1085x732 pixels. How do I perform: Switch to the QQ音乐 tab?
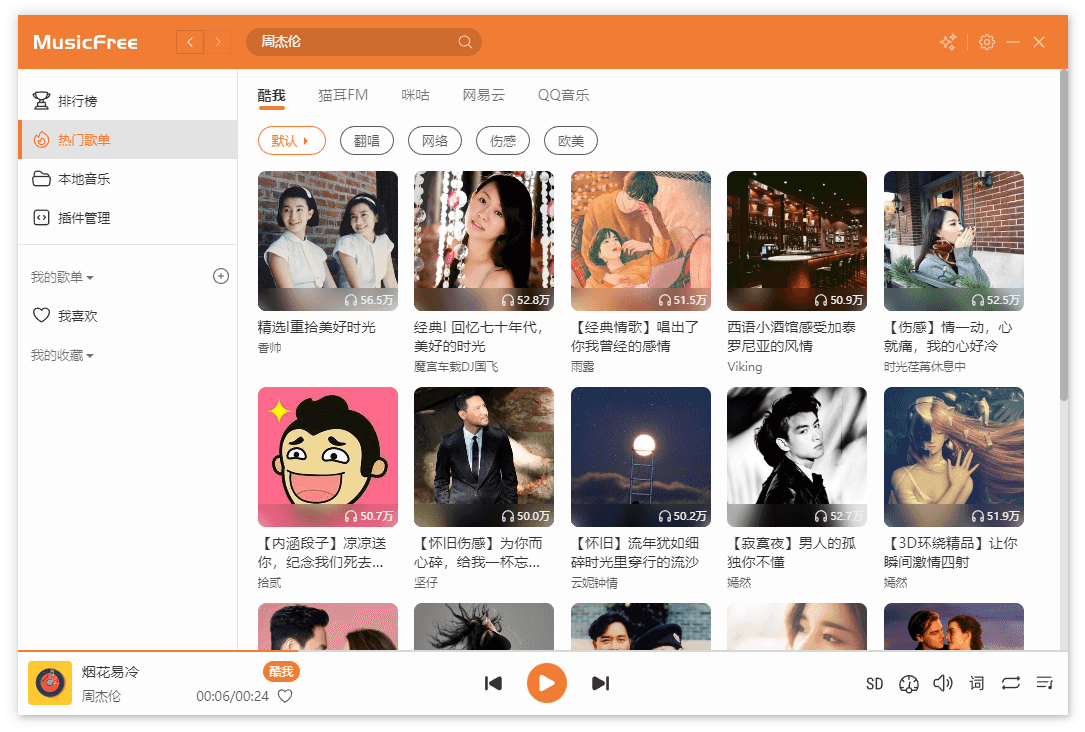(x=563, y=95)
